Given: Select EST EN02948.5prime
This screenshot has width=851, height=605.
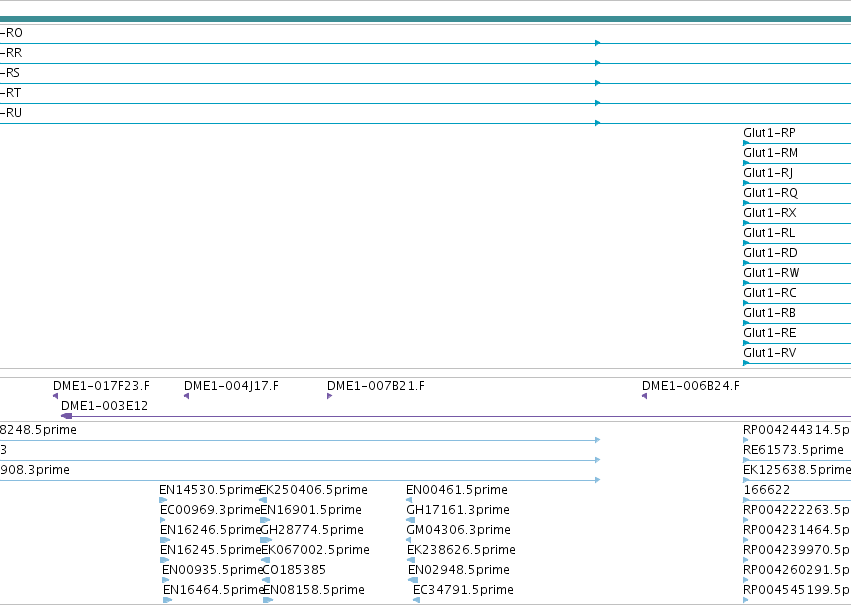Looking at the screenshot, I should (459, 570).
